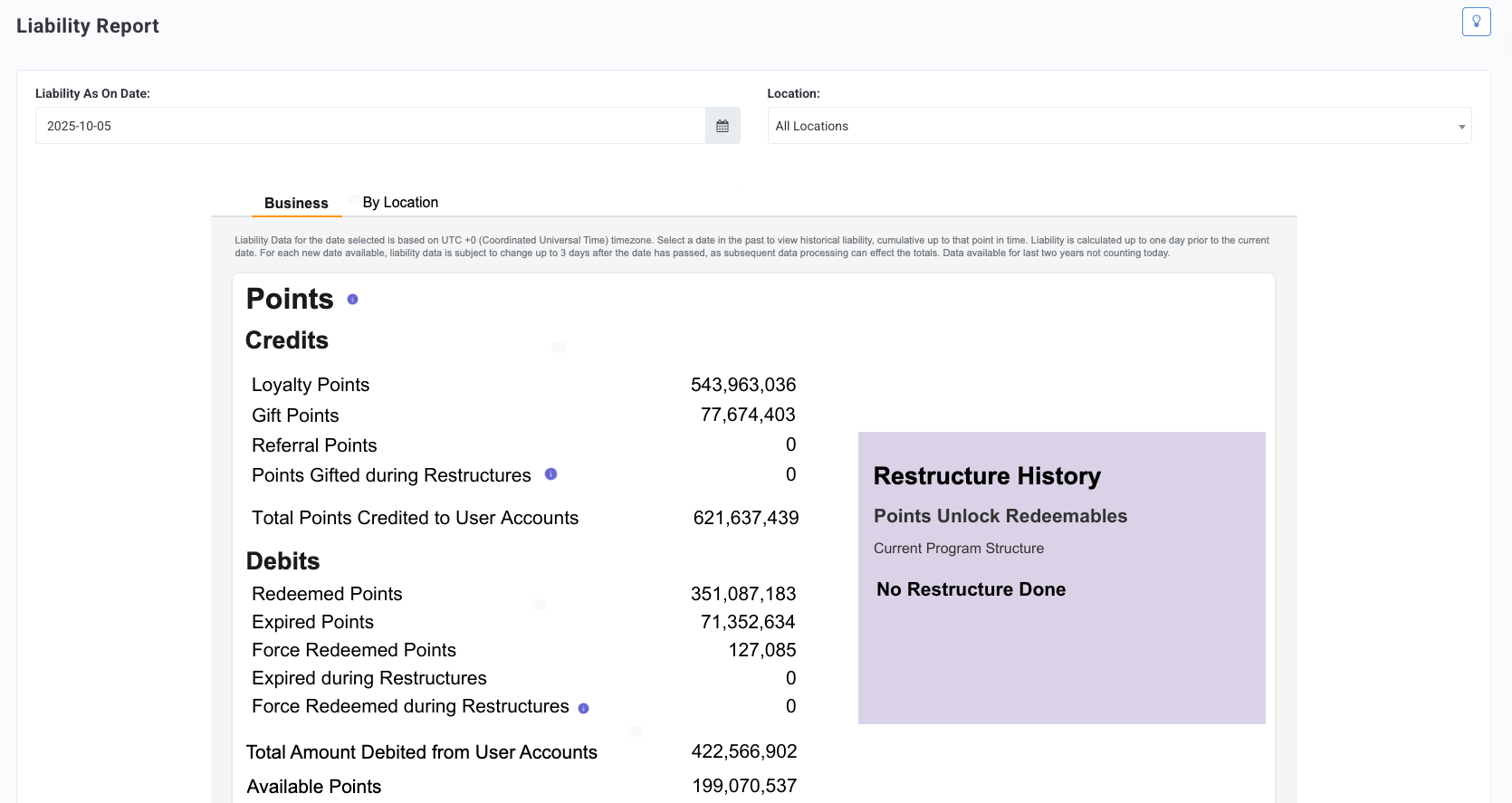Click the Liability As On Date field
This screenshot has width=1512, height=803.
[370, 126]
